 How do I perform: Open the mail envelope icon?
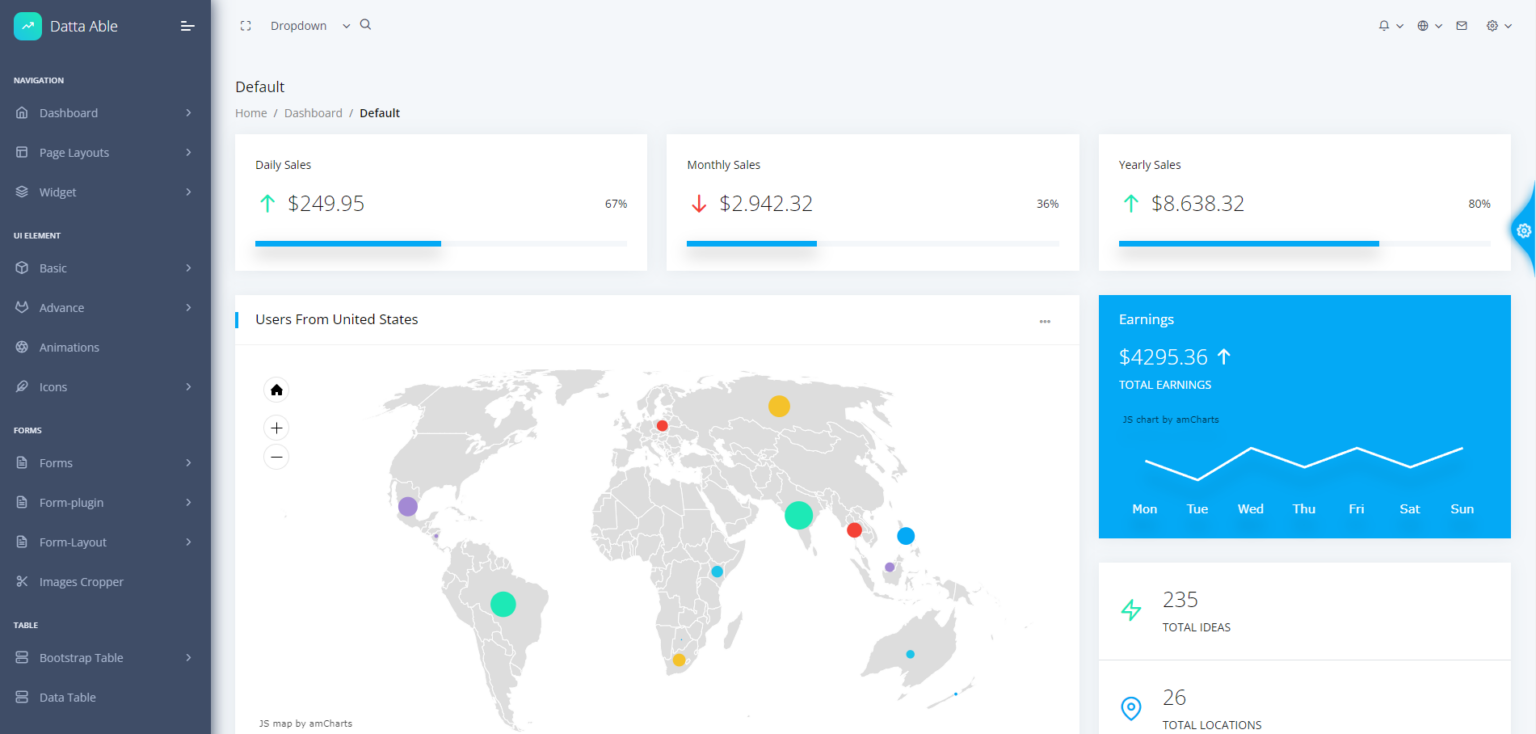1461,25
